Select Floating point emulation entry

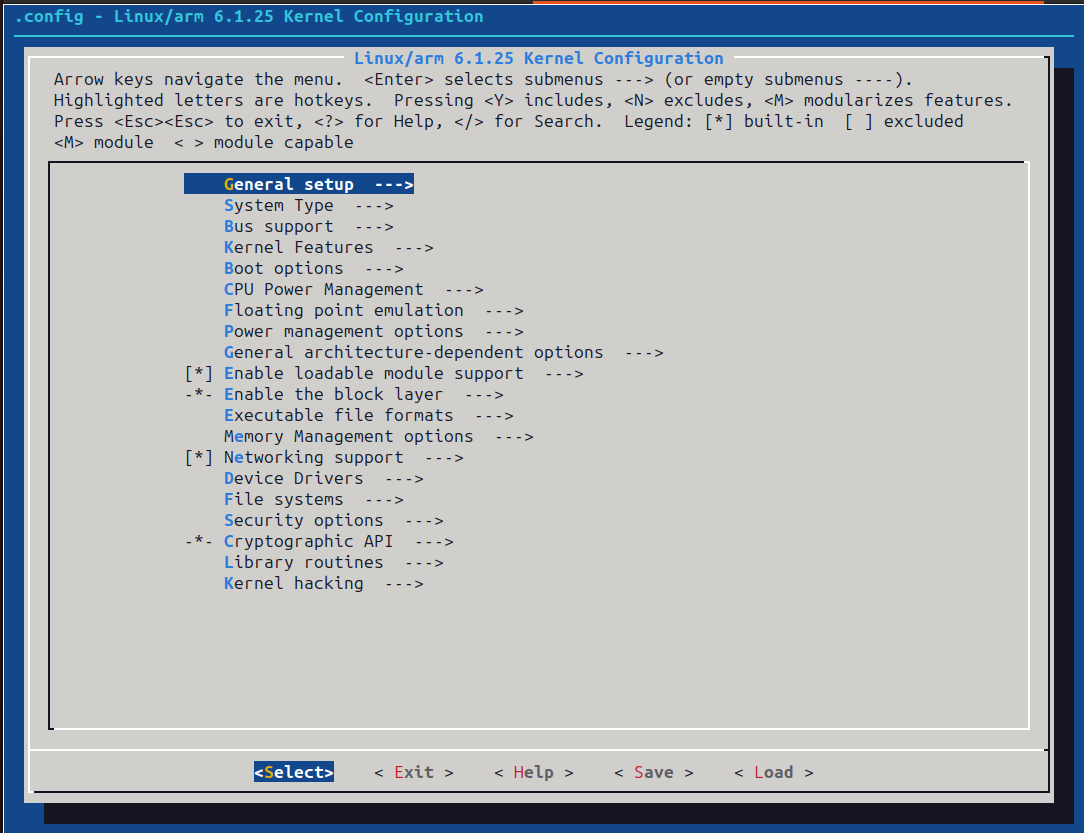pos(373,310)
